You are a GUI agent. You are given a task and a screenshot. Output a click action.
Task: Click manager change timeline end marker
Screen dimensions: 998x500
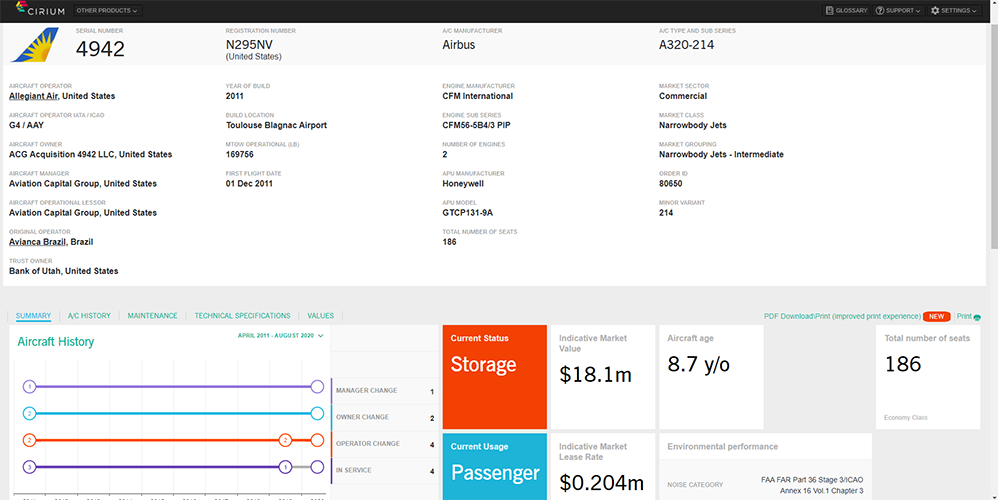(317, 387)
